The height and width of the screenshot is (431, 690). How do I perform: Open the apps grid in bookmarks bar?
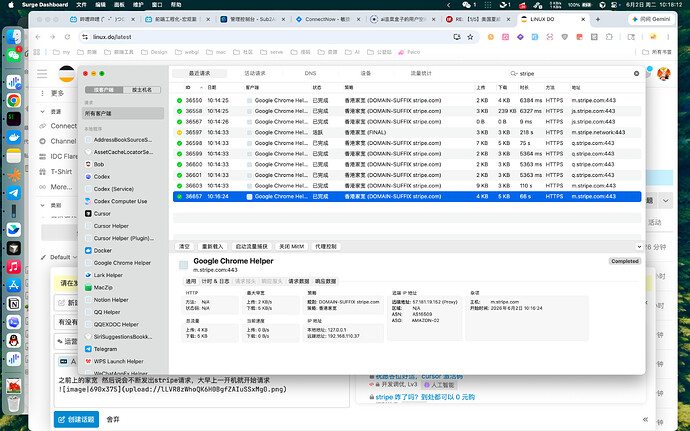pos(37,52)
